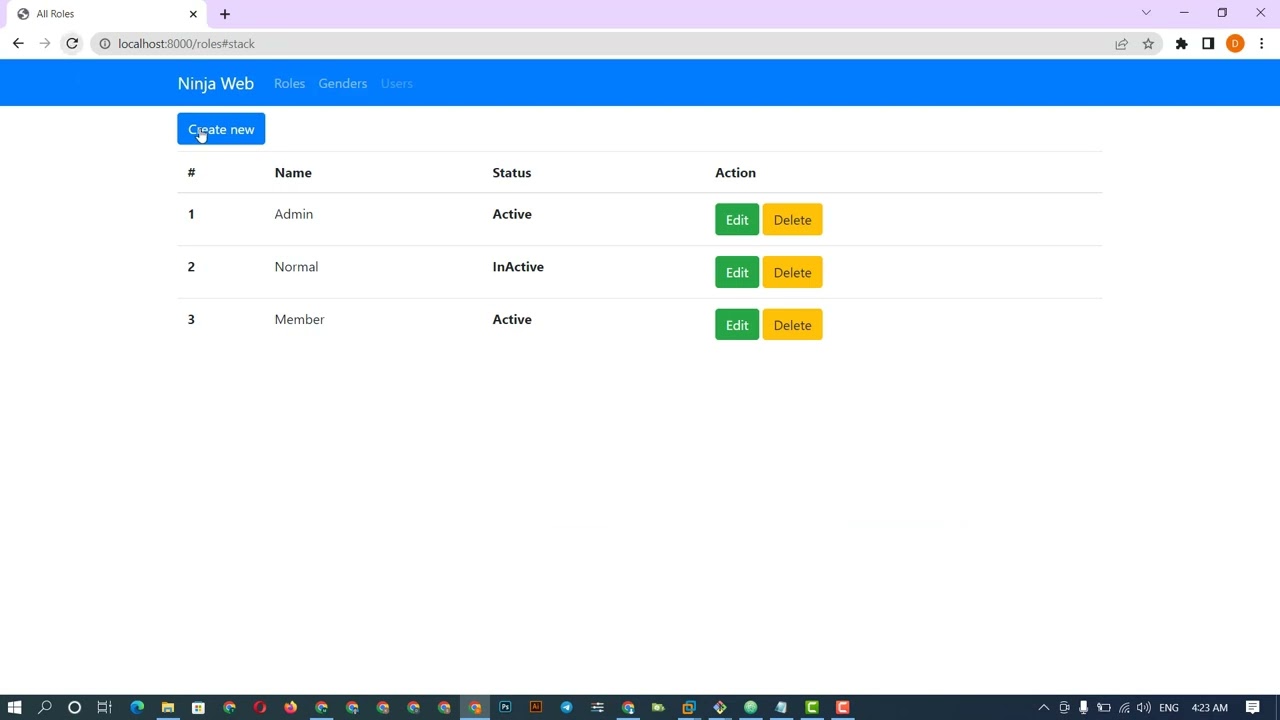Expand the tab search chevron
The image size is (1280, 720).
[x=1146, y=13]
